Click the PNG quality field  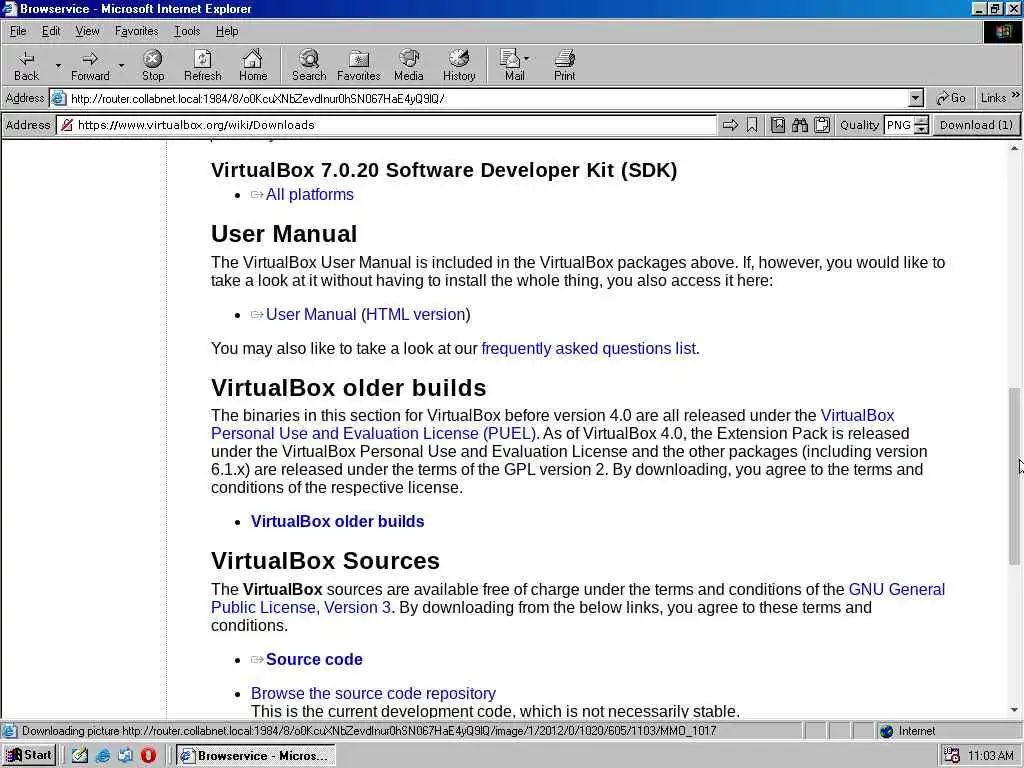pos(899,125)
